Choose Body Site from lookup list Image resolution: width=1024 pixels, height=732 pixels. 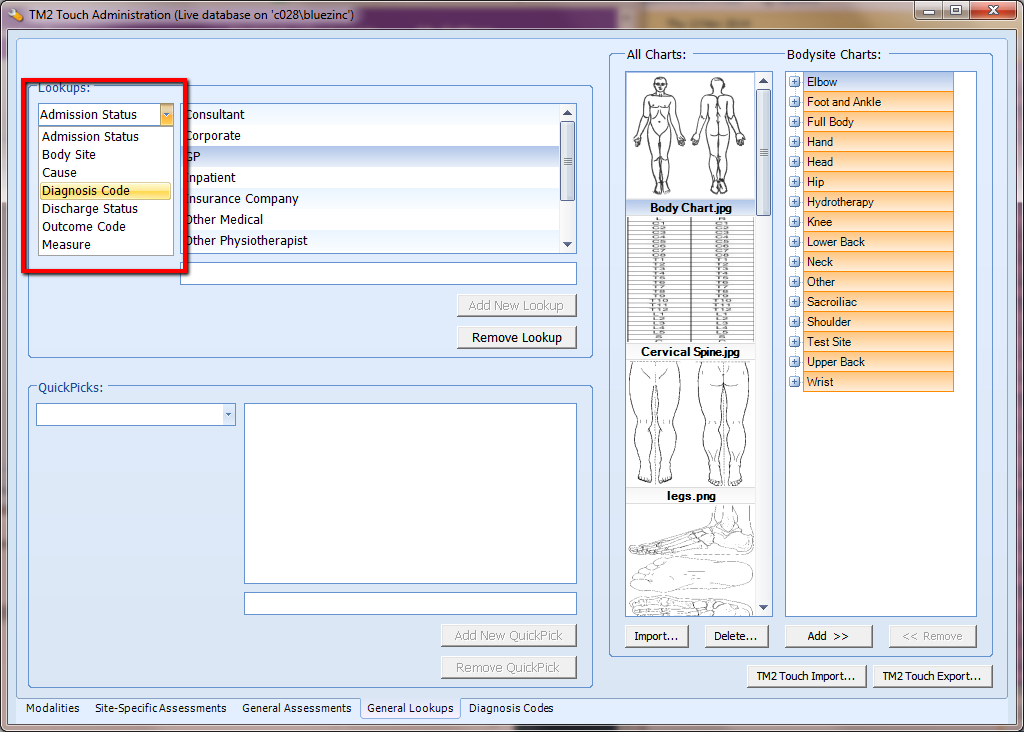click(105, 155)
